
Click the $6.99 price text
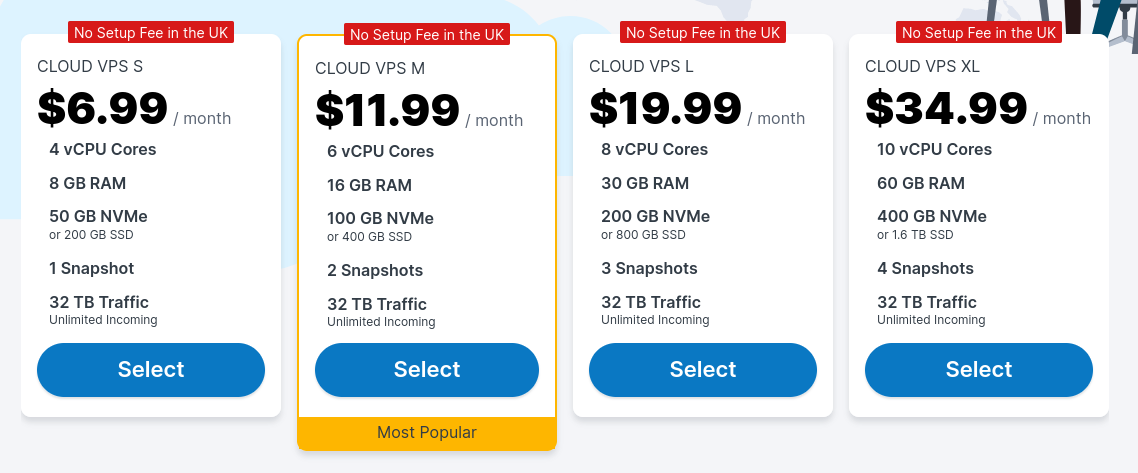[x=102, y=108]
